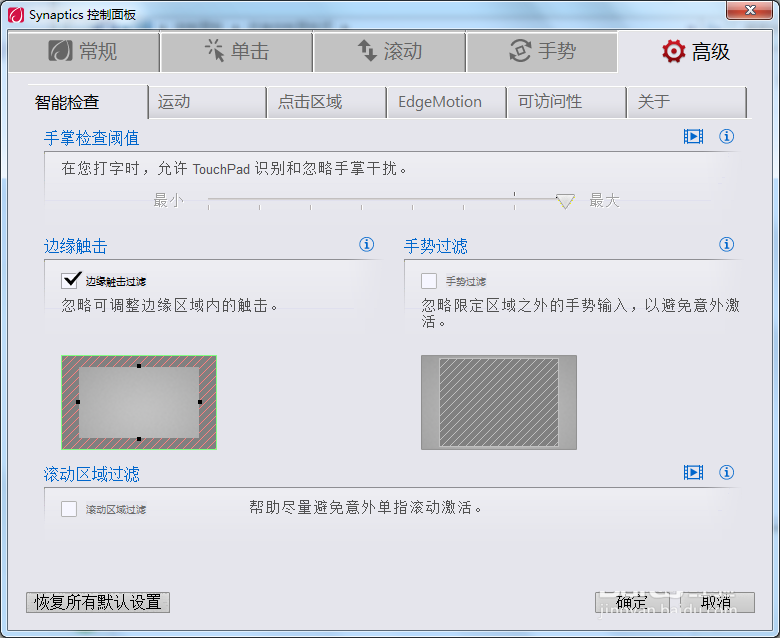Image resolution: width=780 pixels, height=638 pixels.
Task: Open the 手势 main tab
Action: coord(542,52)
